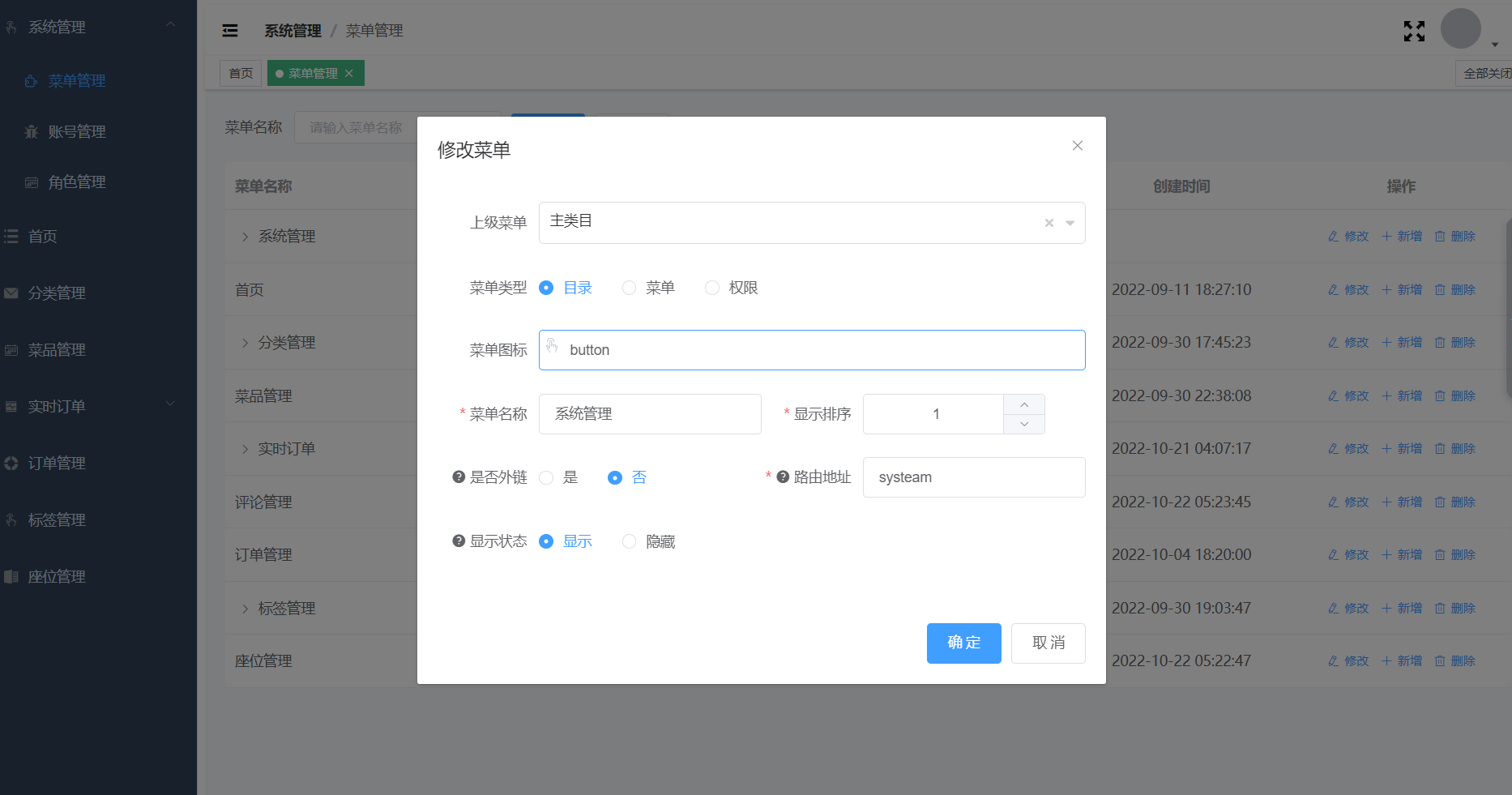
Task: Click the page vertical scrollbar
Action: 1509,308
